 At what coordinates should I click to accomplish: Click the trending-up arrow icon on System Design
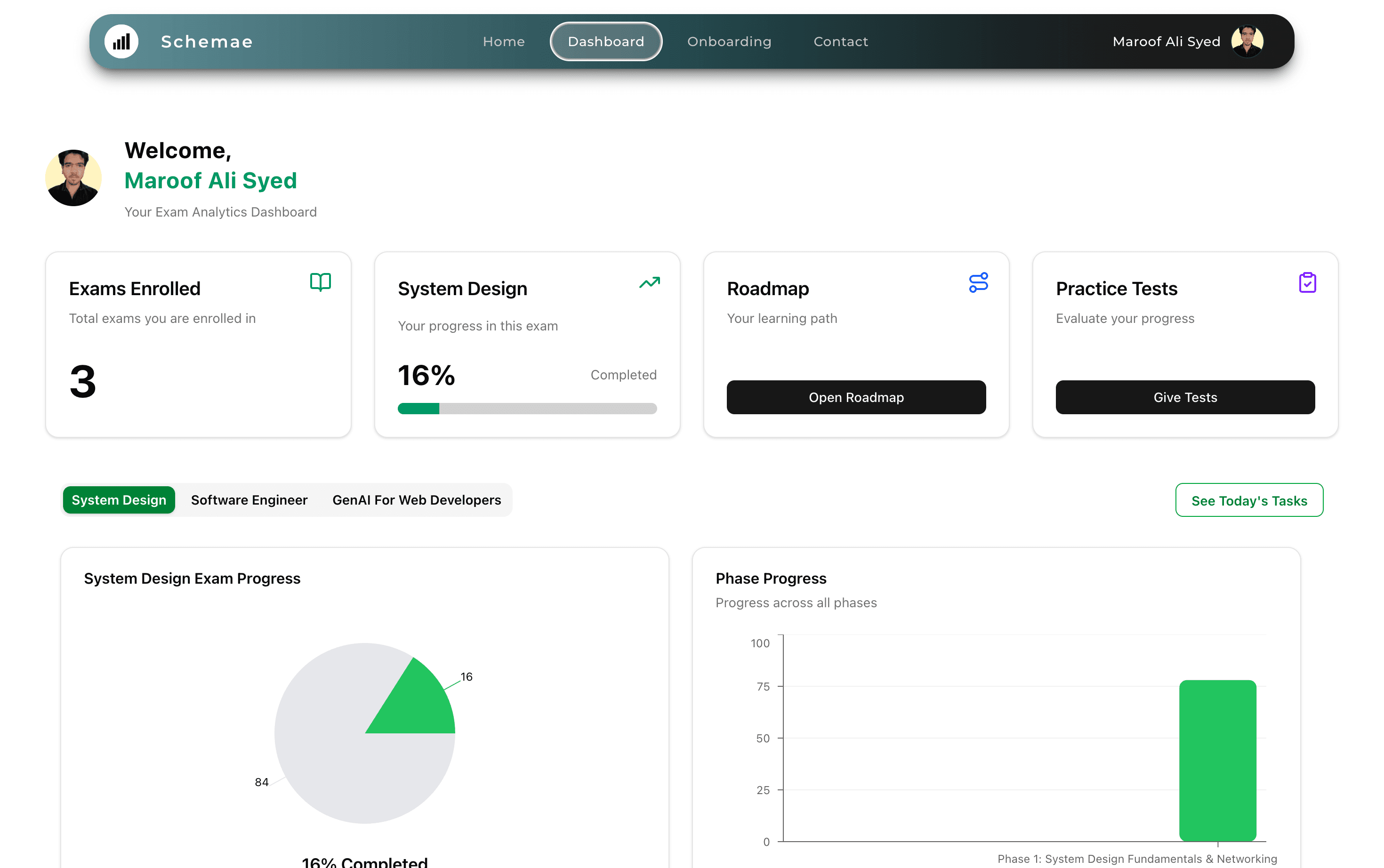(649, 282)
